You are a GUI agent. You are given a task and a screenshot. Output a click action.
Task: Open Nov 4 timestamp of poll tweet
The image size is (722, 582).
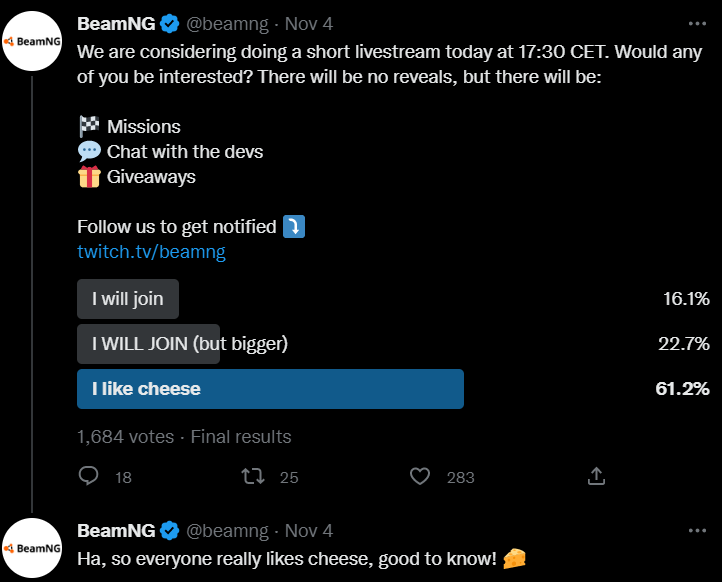pos(309,24)
